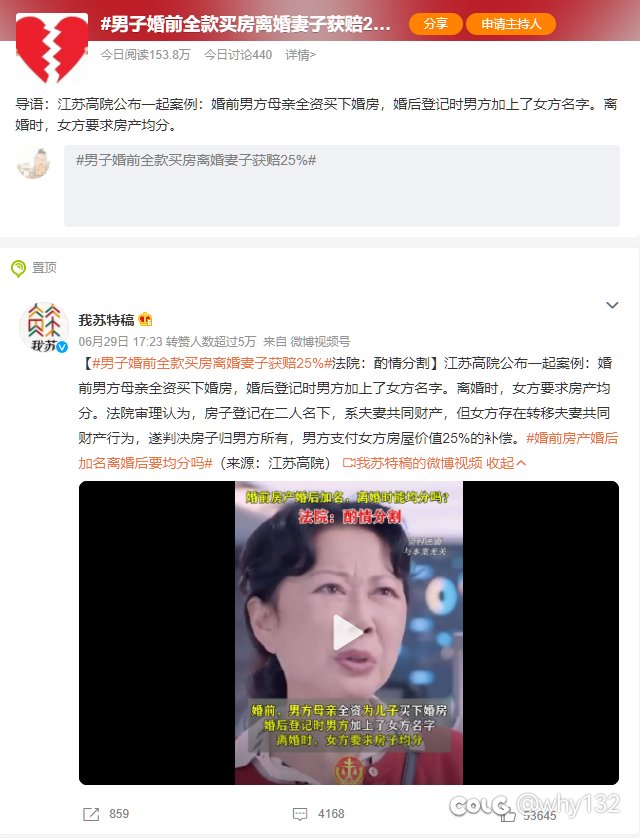
Task: Click the VIP crown badge beside 我苏特稿
Action: [145, 320]
